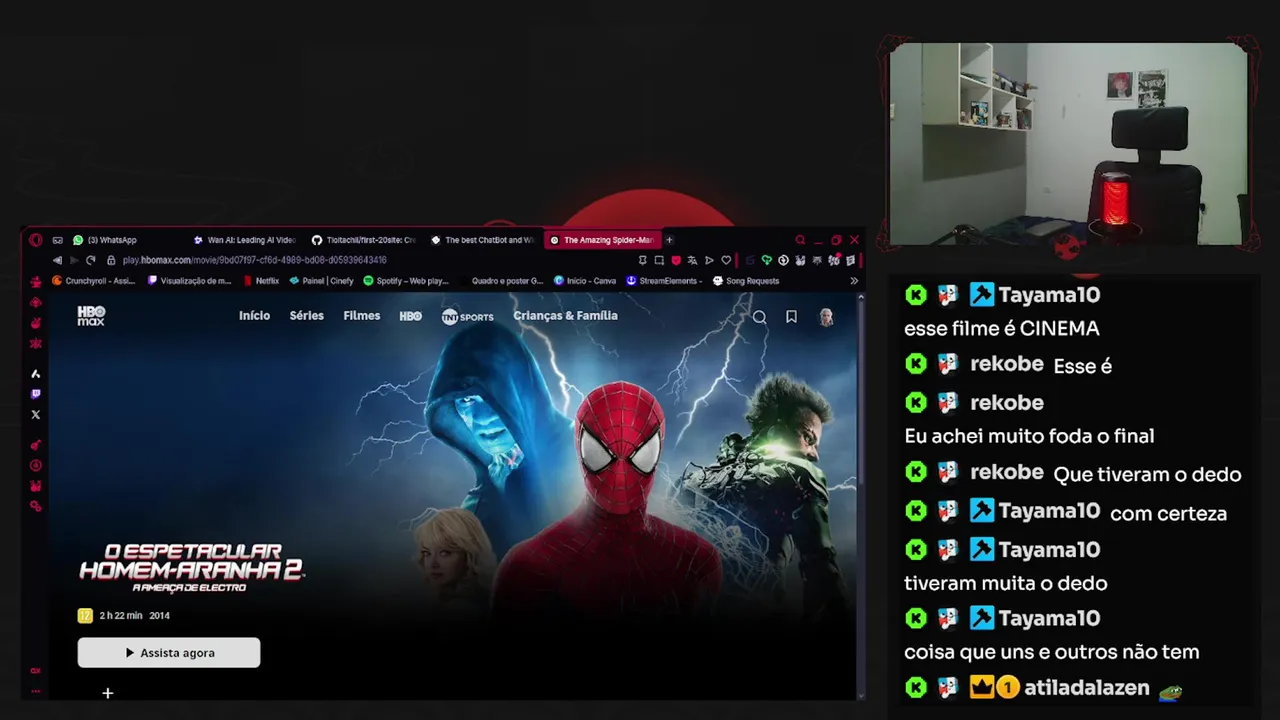Go to the Início menu
This screenshot has height=720, width=1280.
[254, 316]
